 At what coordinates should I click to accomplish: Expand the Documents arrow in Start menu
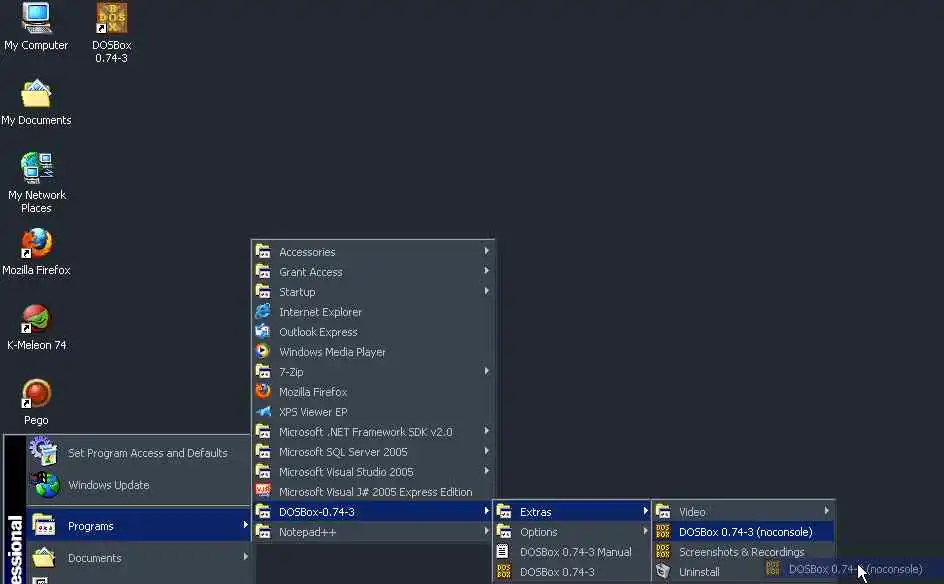coord(245,557)
